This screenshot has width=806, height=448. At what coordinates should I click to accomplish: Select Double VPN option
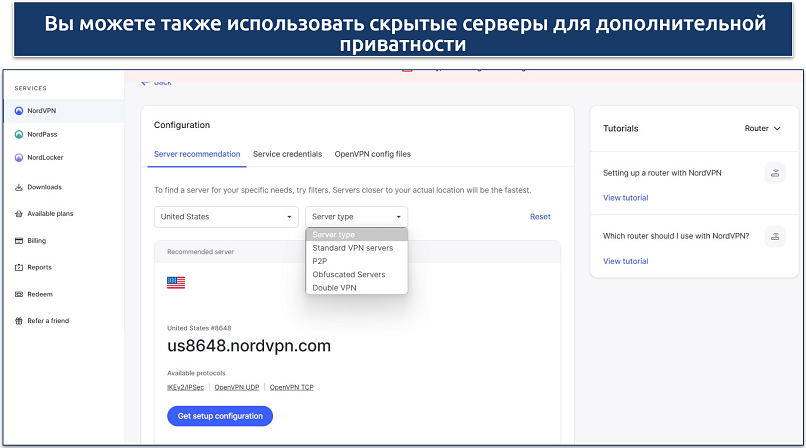click(x=357, y=288)
